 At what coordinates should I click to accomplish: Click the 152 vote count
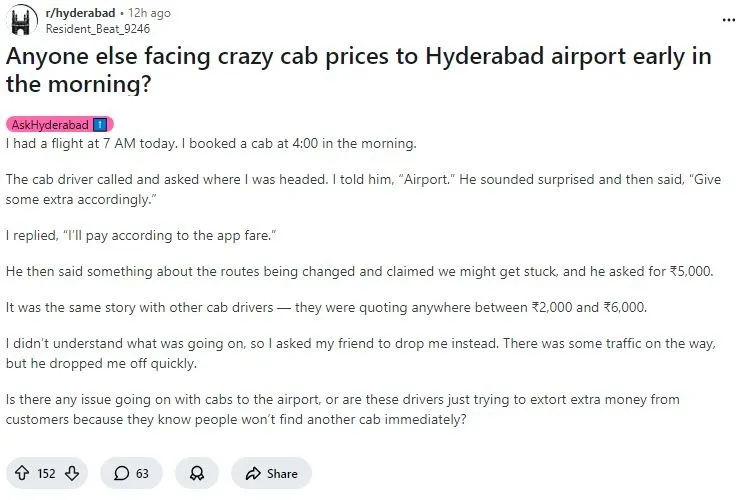point(46,473)
